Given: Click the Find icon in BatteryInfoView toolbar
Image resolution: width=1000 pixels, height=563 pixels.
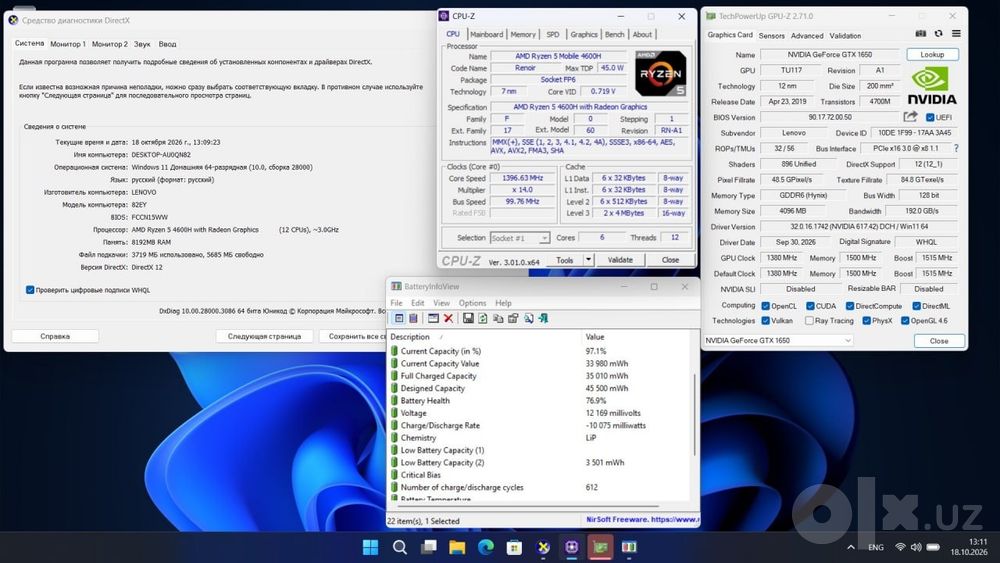Looking at the screenshot, I should [529, 318].
